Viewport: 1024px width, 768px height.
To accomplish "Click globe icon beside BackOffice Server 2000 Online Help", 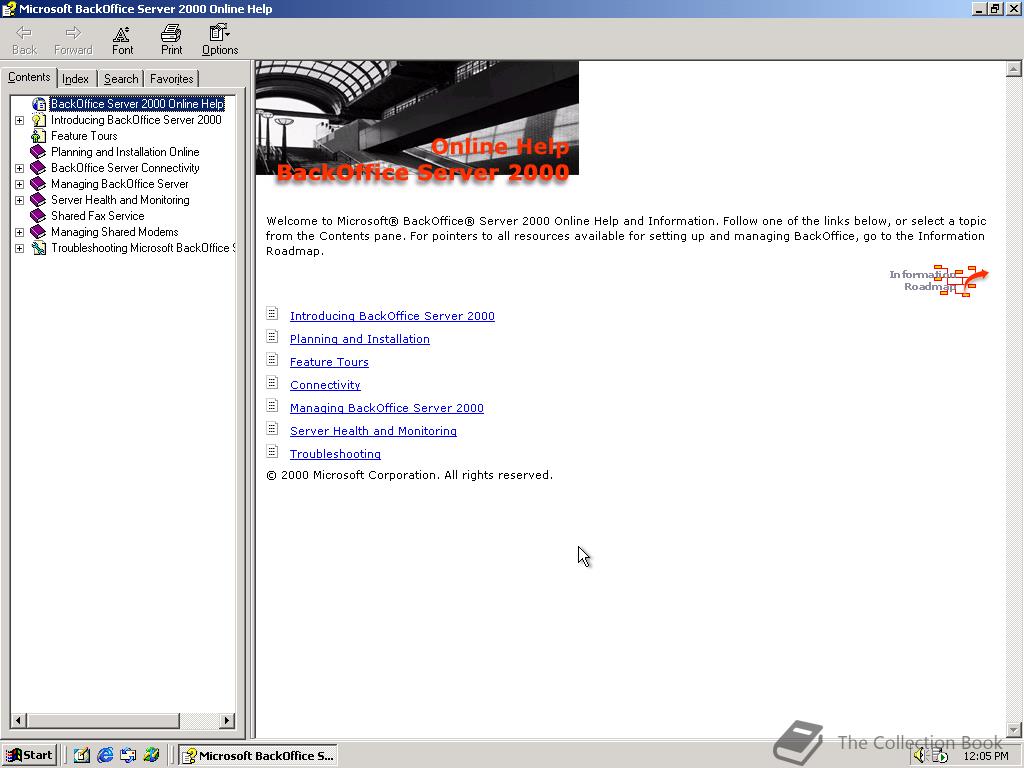I will [x=39, y=104].
